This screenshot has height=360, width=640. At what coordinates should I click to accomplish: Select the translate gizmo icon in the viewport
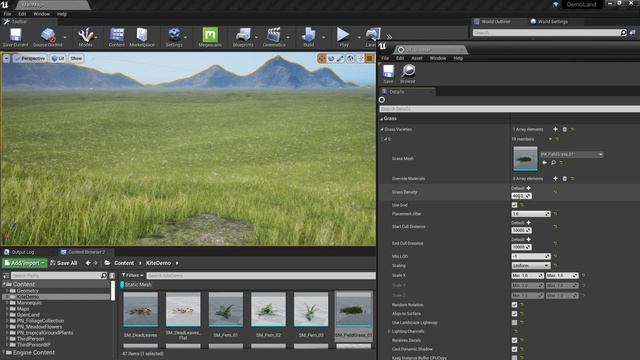click(322, 59)
